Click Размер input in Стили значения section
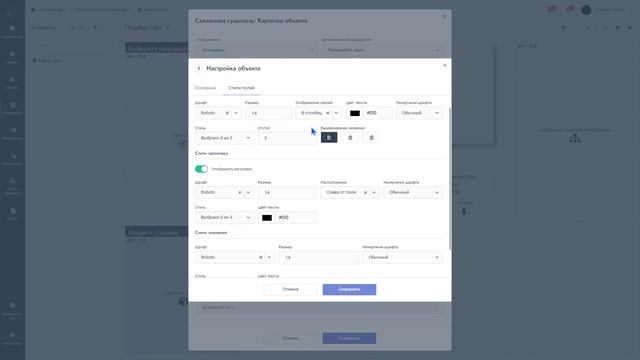640x360 pixels. click(x=318, y=258)
